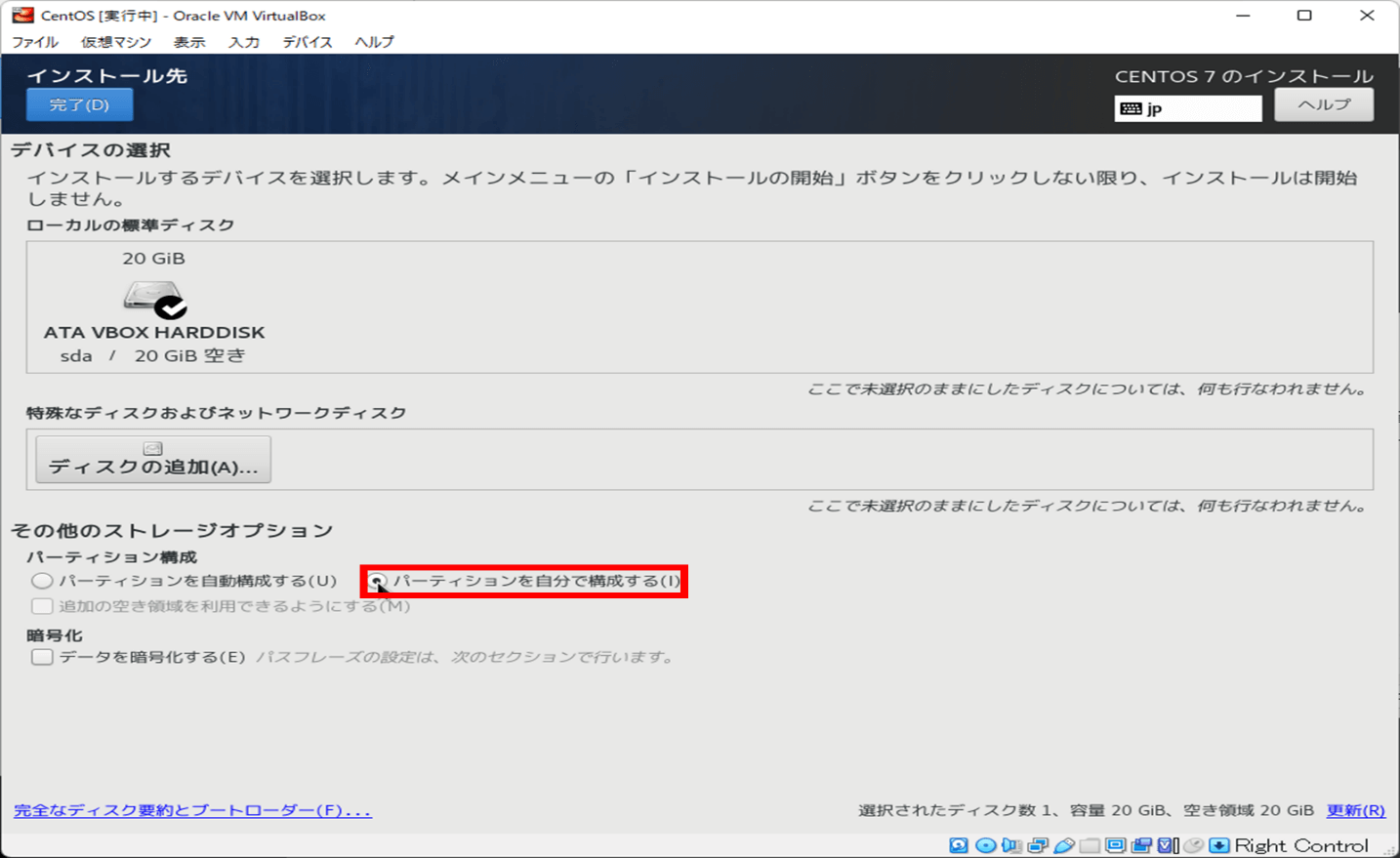The image size is (1400, 858).
Task: Enable the encrypt data checkbox (E)
Action: tap(41, 657)
